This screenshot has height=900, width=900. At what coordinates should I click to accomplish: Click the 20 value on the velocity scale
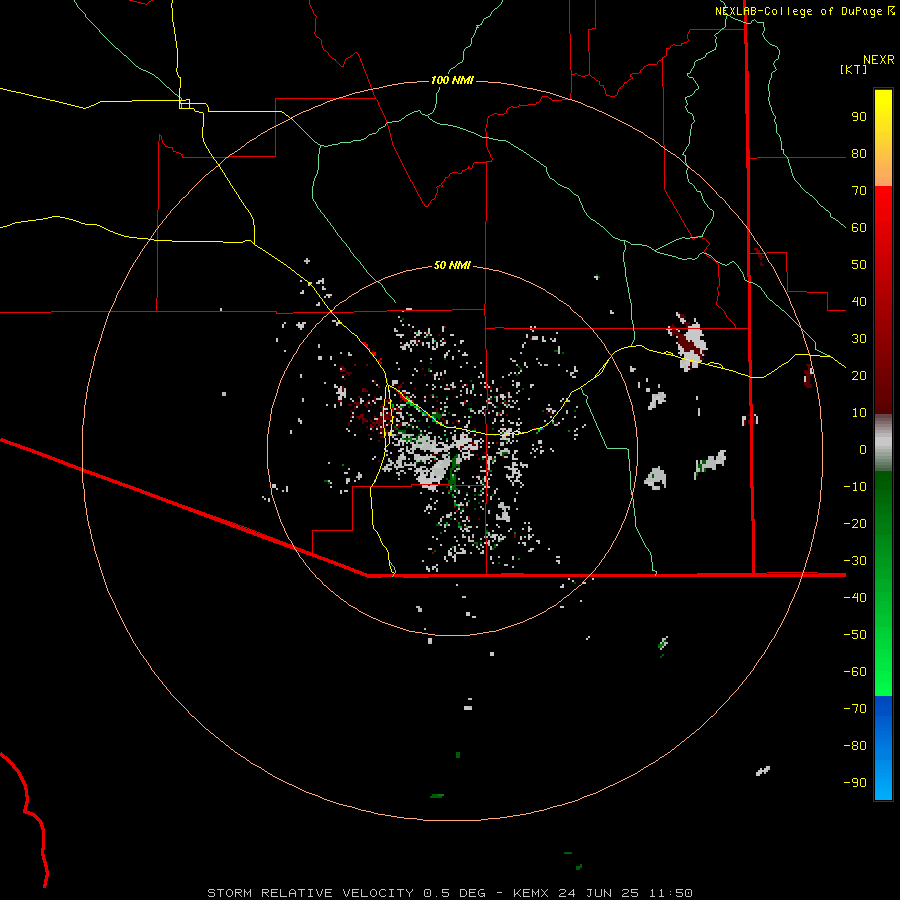(x=859, y=376)
